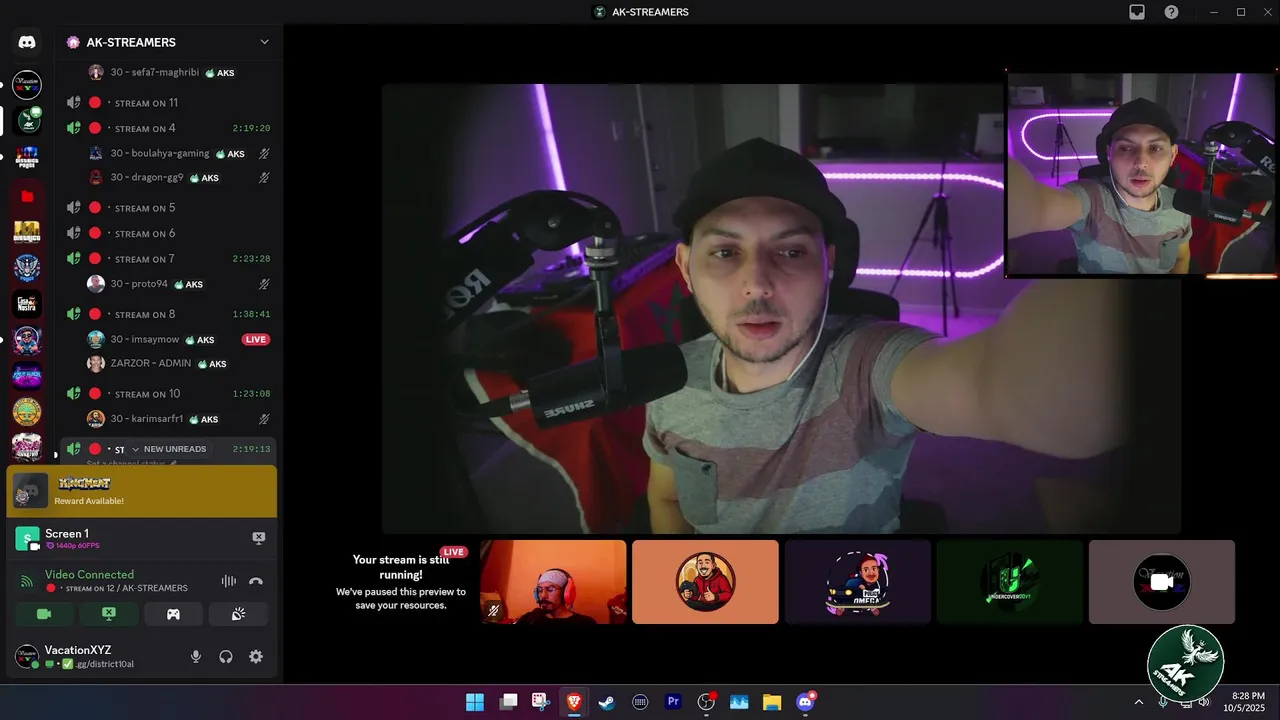1280x720 pixels.
Task: Expand AK-STREAMERS server menu
Action: pos(264,42)
